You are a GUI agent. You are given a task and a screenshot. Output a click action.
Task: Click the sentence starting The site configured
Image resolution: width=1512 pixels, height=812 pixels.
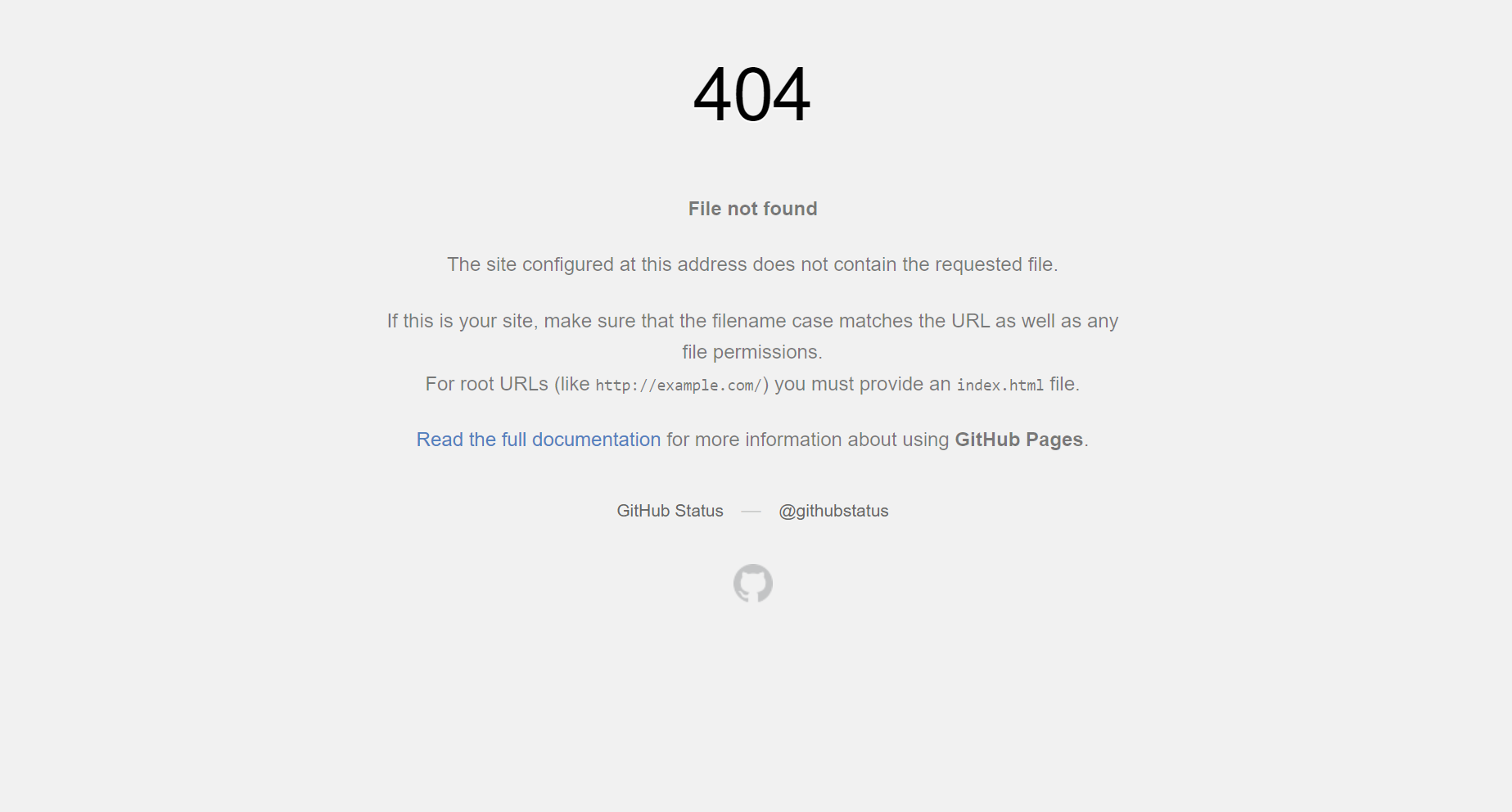click(752, 264)
